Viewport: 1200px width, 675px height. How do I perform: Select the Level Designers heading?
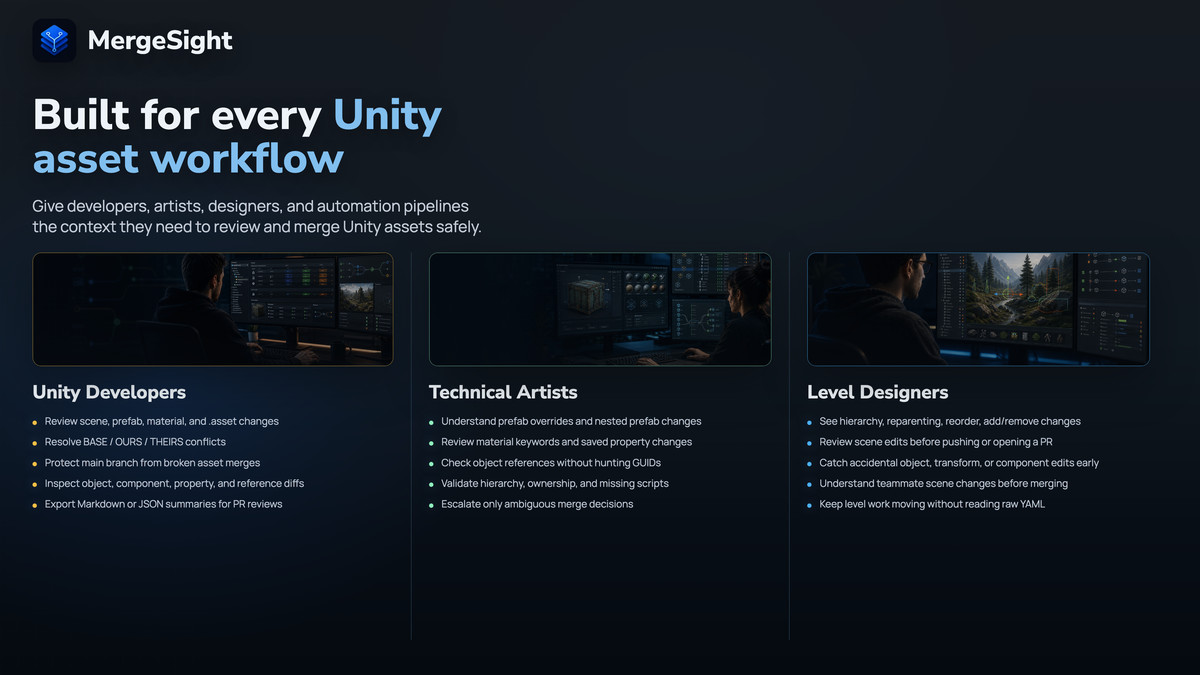878,392
